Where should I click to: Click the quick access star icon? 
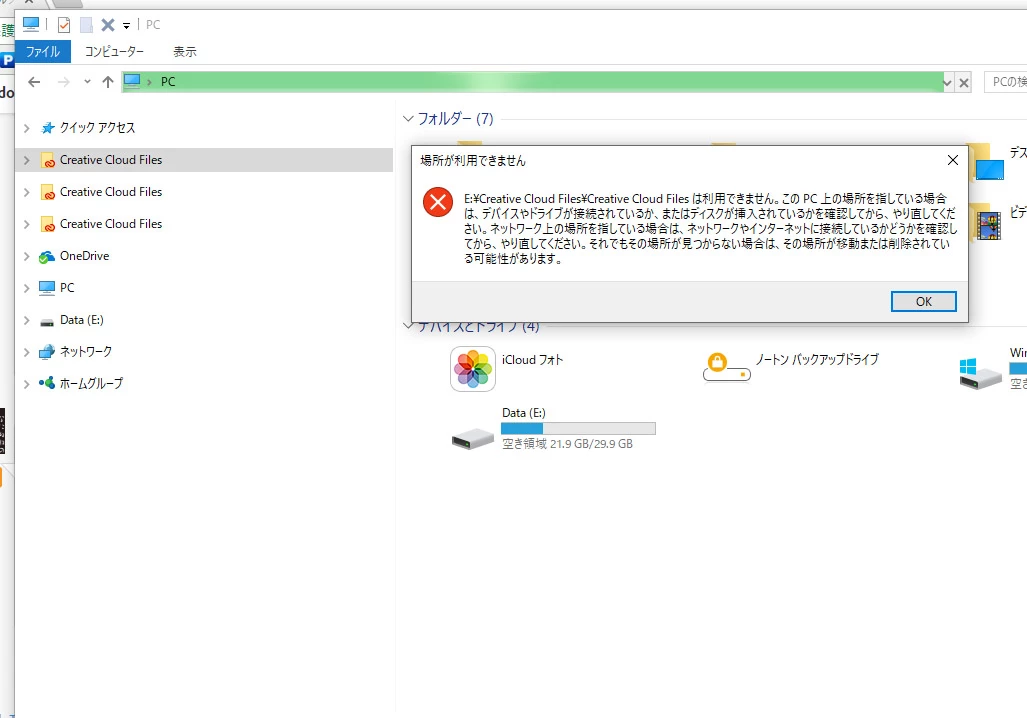tap(47, 128)
